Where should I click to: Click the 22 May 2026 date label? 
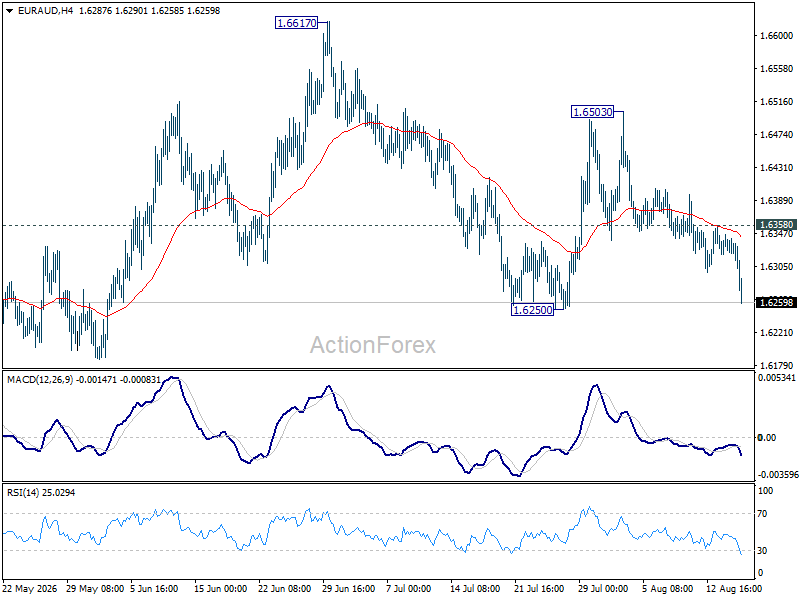(30, 589)
